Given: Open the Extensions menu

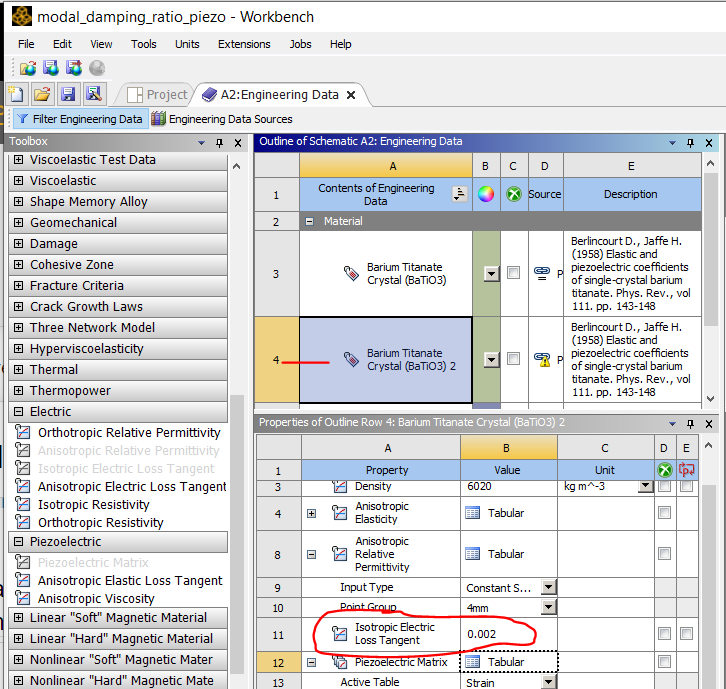Looking at the screenshot, I should point(244,44).
